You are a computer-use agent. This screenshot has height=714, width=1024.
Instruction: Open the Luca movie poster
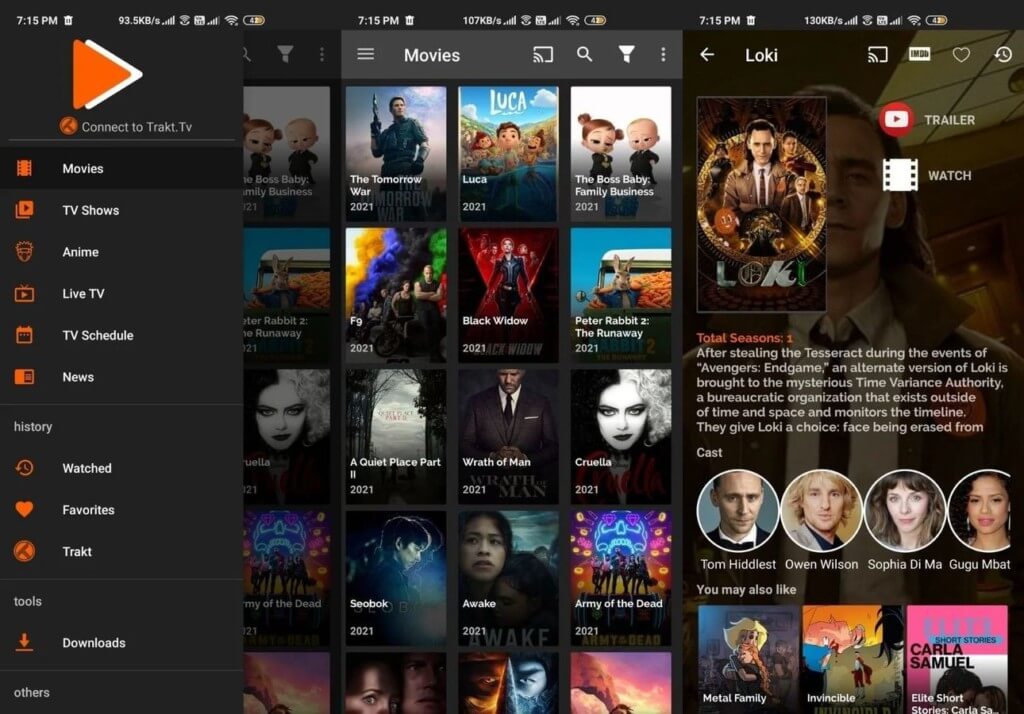[x=508, y=154]
